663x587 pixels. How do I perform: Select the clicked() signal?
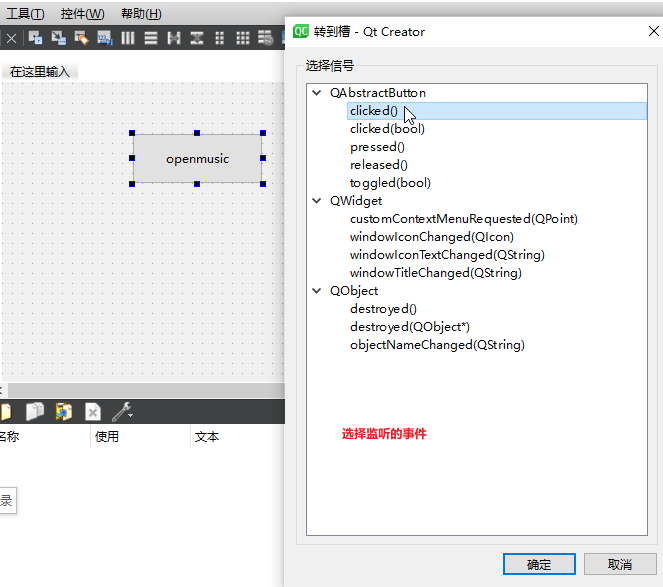(497, 111)
